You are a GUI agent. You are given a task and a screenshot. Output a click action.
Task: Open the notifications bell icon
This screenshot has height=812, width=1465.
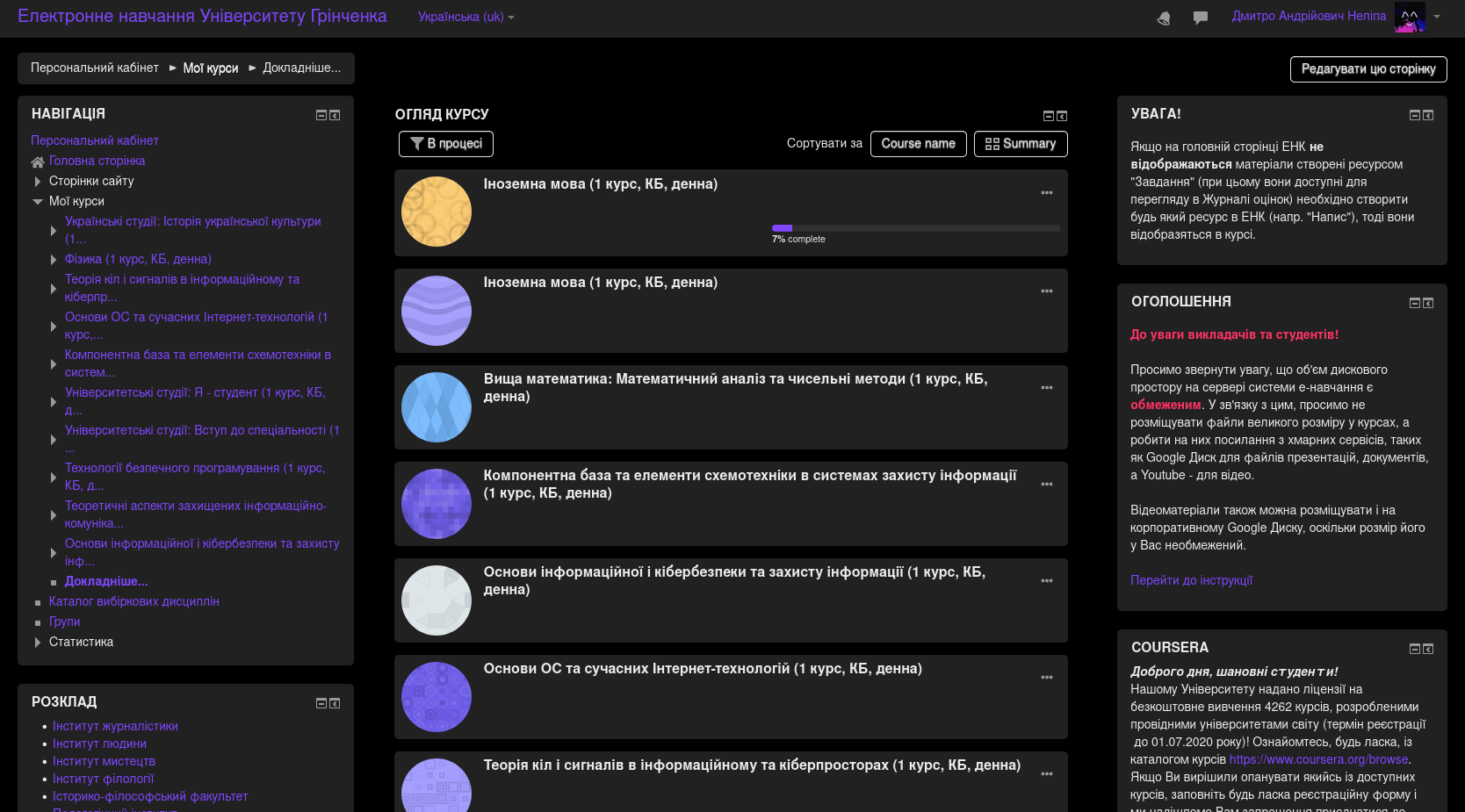tap(1163, 17)
